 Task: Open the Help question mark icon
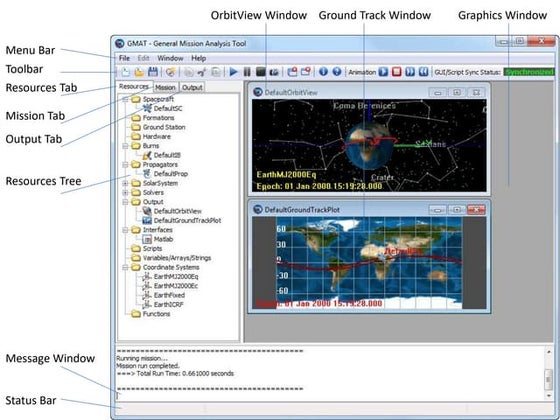(337, 72)
